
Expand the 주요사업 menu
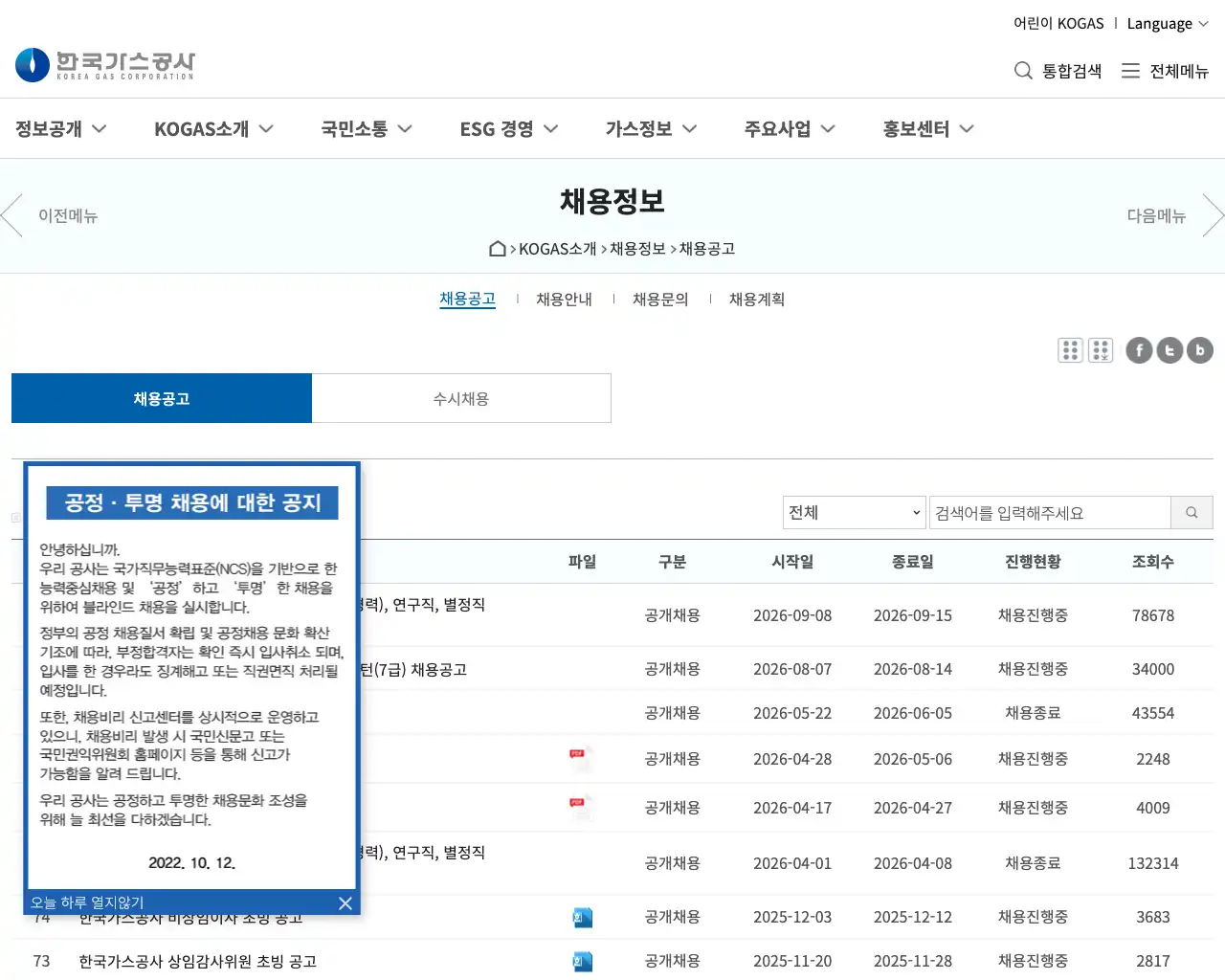click(x=790, y=128)
